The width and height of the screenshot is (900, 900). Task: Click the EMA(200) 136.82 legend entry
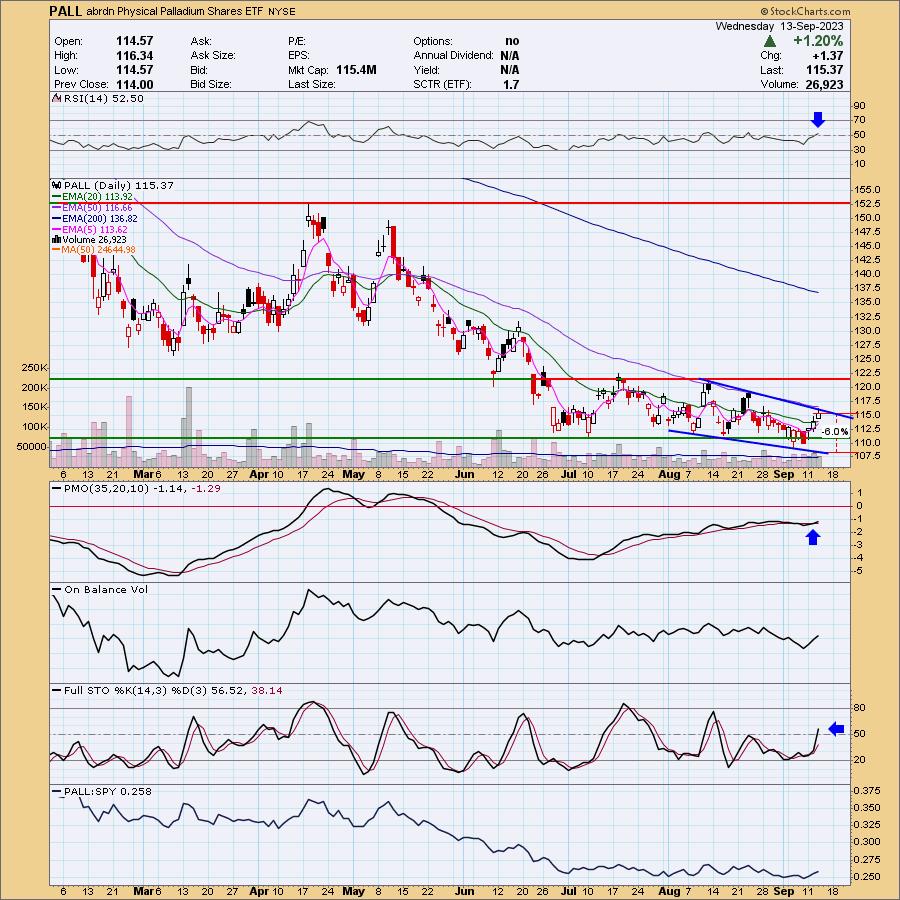[95, 218]
